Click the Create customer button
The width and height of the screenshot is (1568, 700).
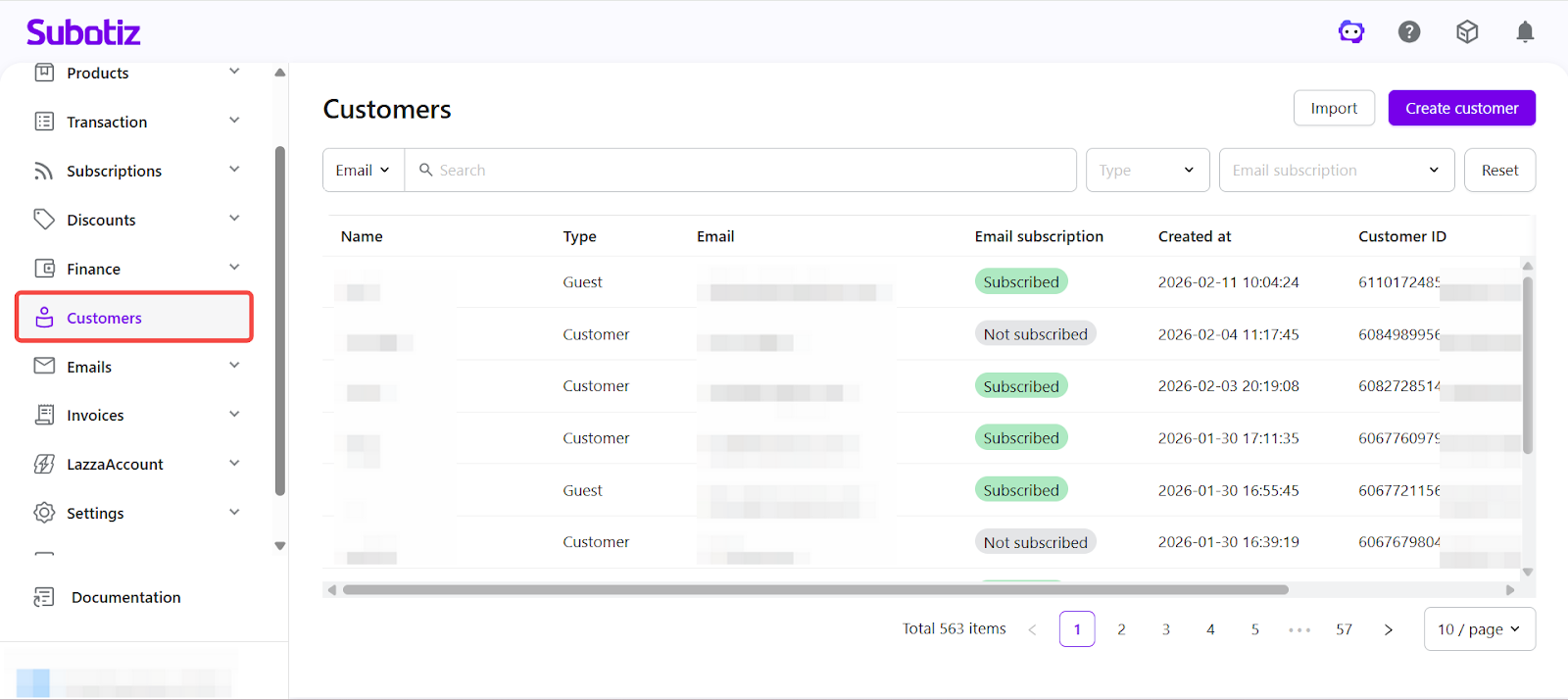[1461, 108]
